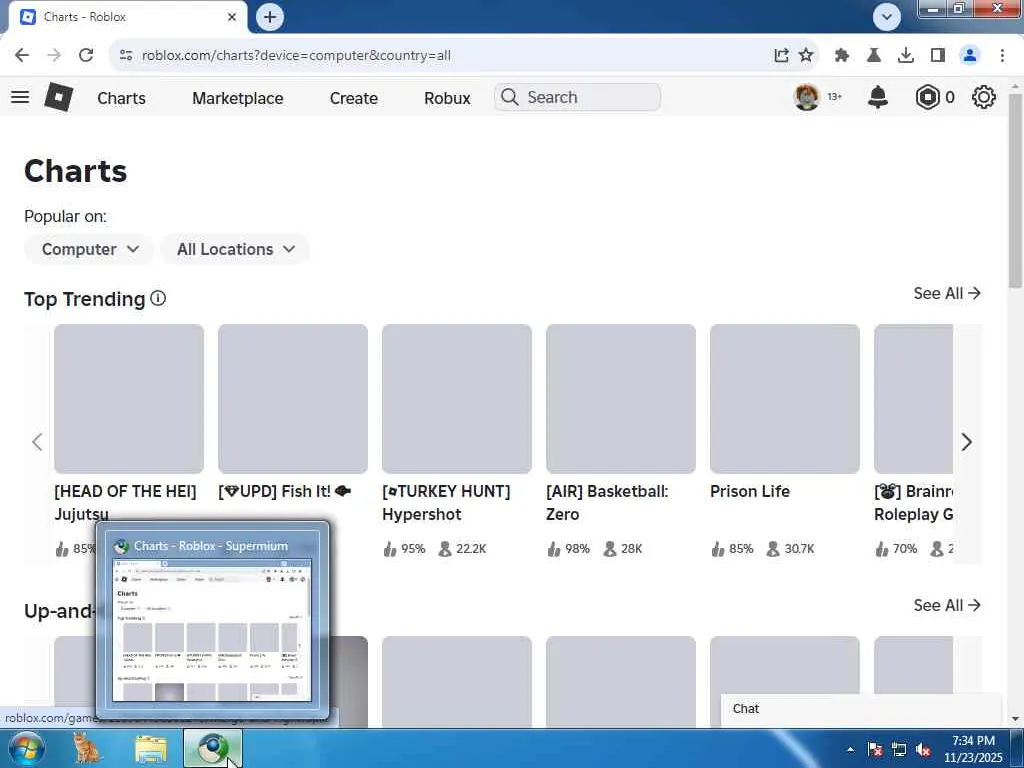Click the 13+ age label

tap(835, 97)
